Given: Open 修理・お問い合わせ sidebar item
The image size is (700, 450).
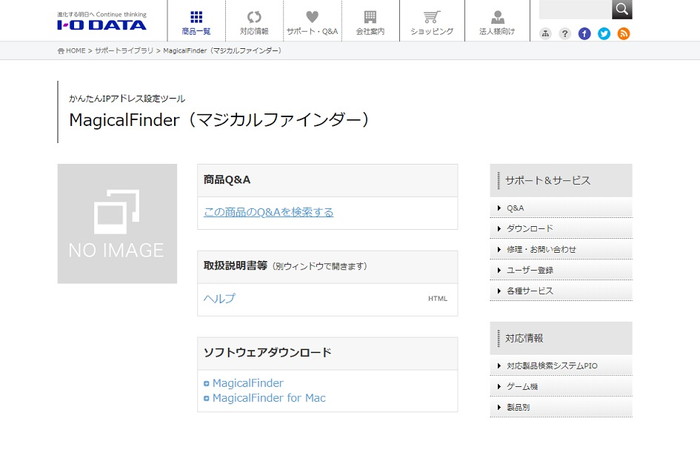Looking at the screenshot, I should [561, 250].
